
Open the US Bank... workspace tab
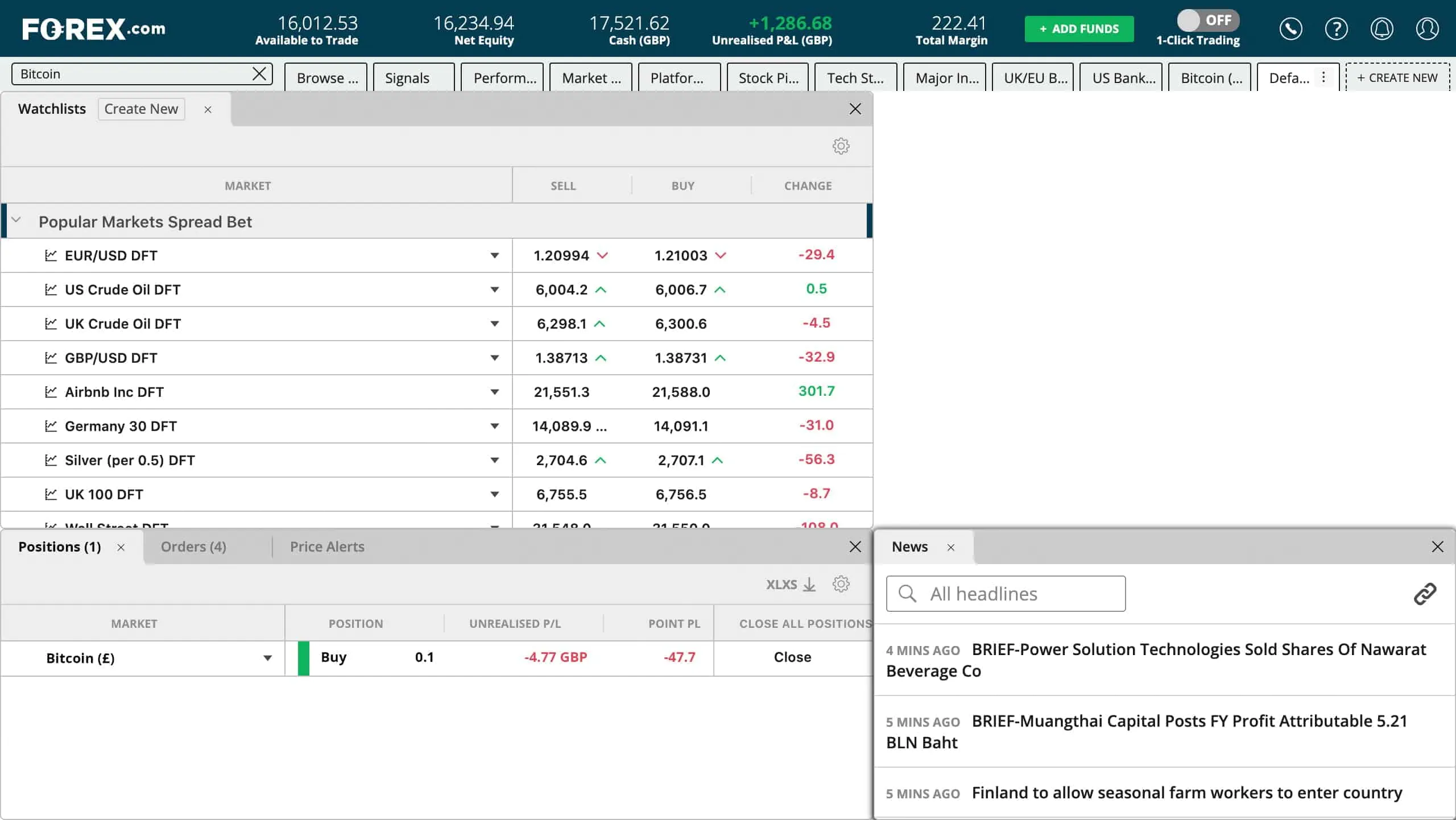point(1122,77)
